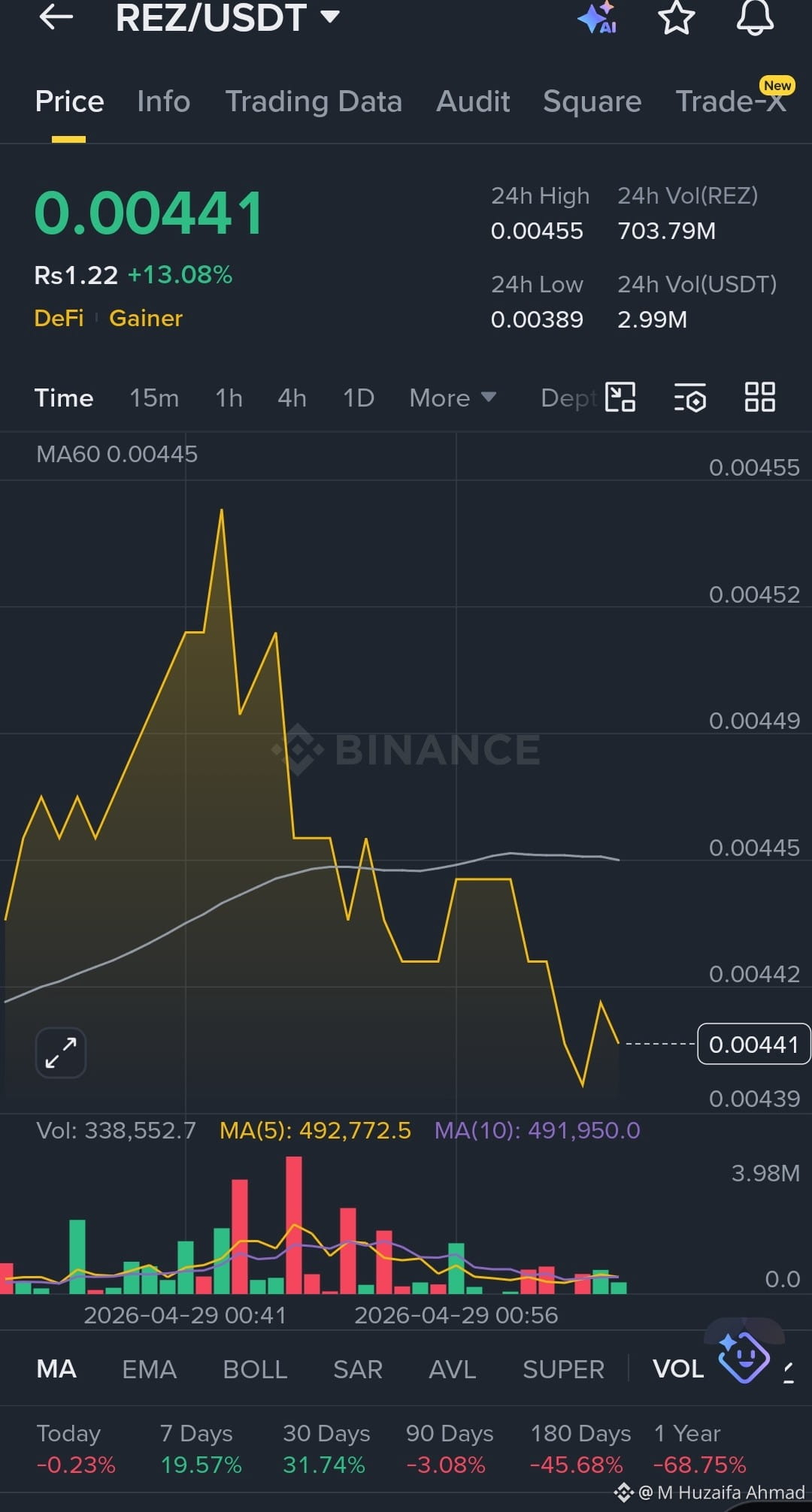Tap the 2026-04-29 00:56 time label
The height and width of the screenshot is (1512, 812).
(x=456, y=1315)
